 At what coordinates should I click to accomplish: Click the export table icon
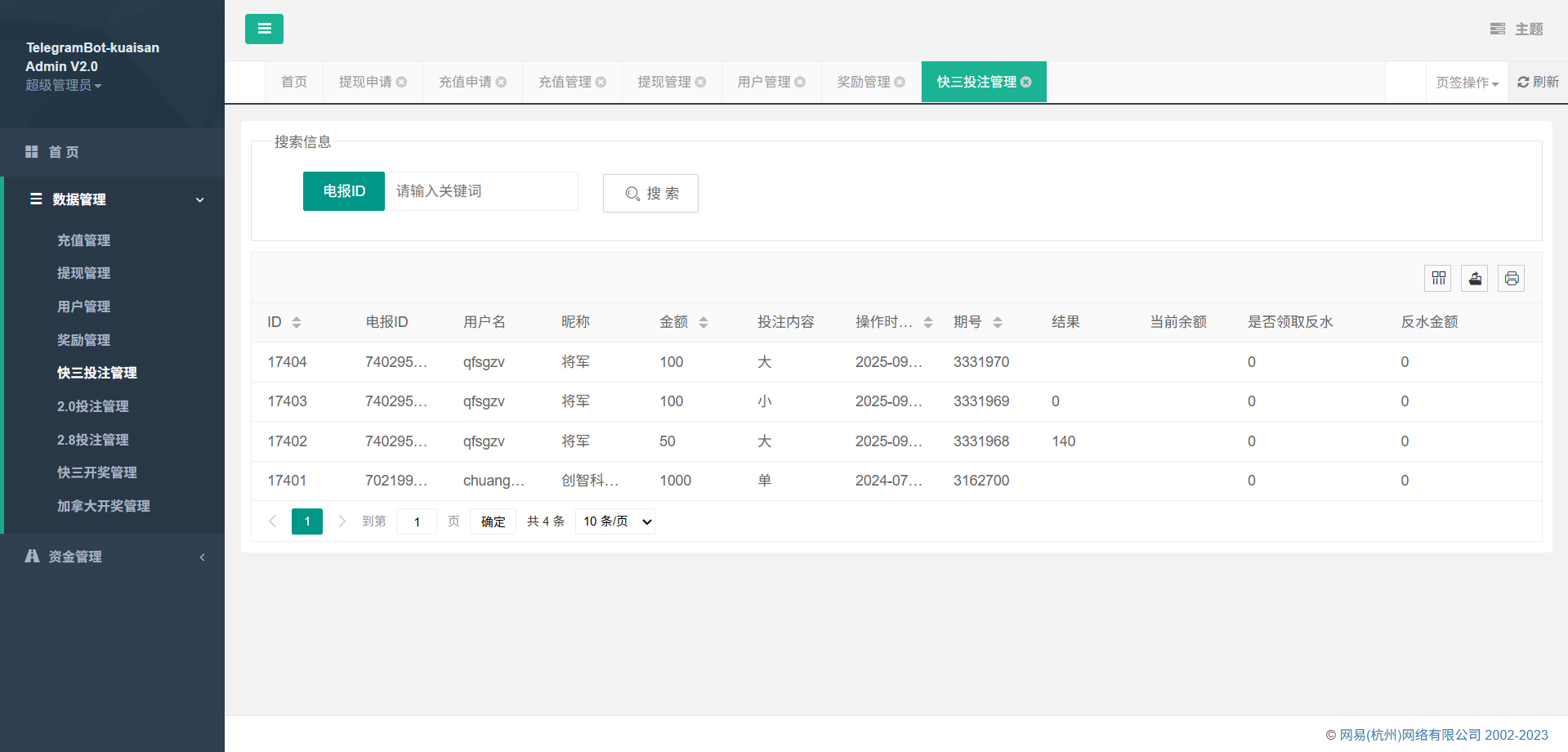[x=1475, y=279]
